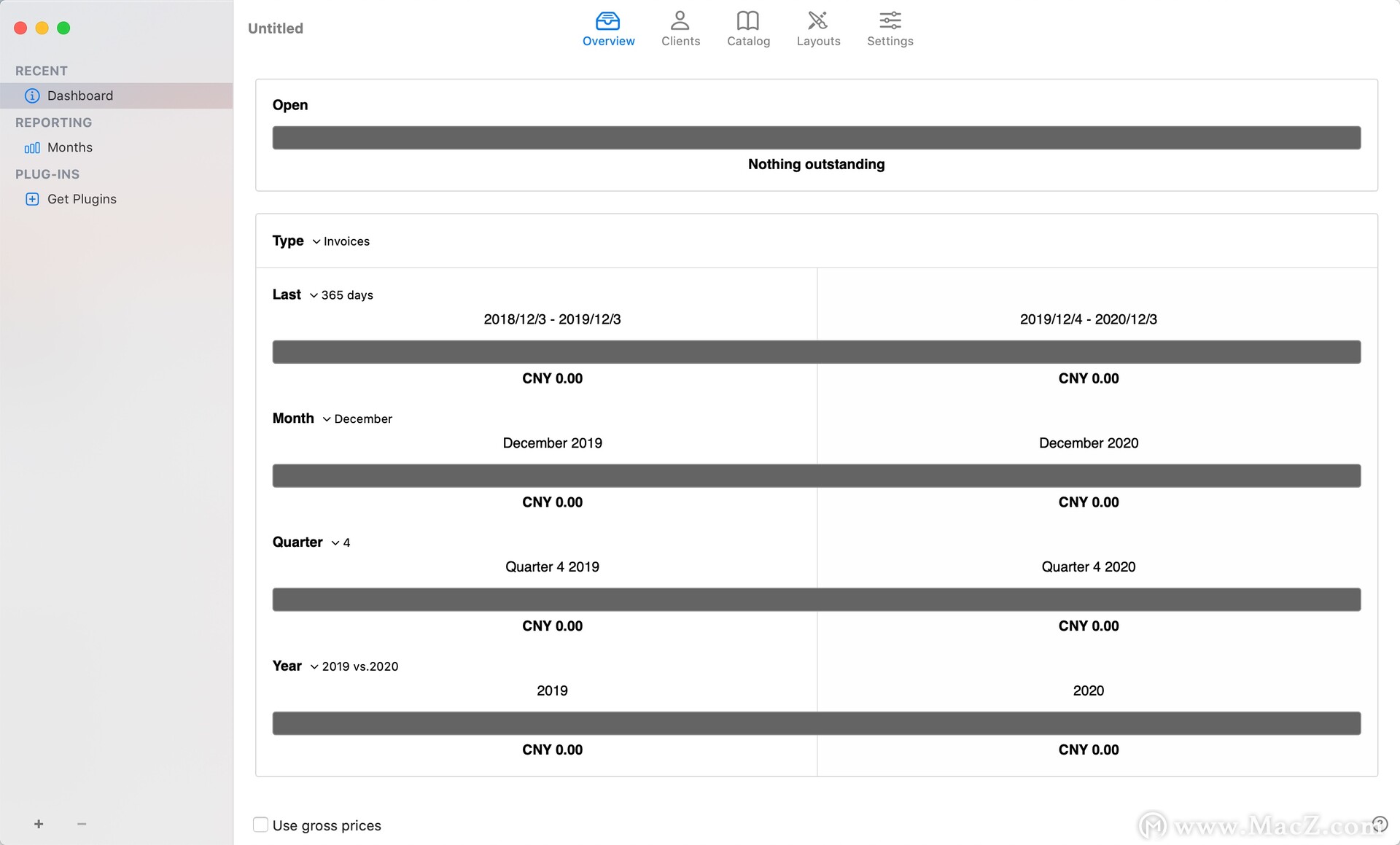
Task: Click the 2018/12/3 - 2019/12/3 date range
Action: [x=552, y=319]
